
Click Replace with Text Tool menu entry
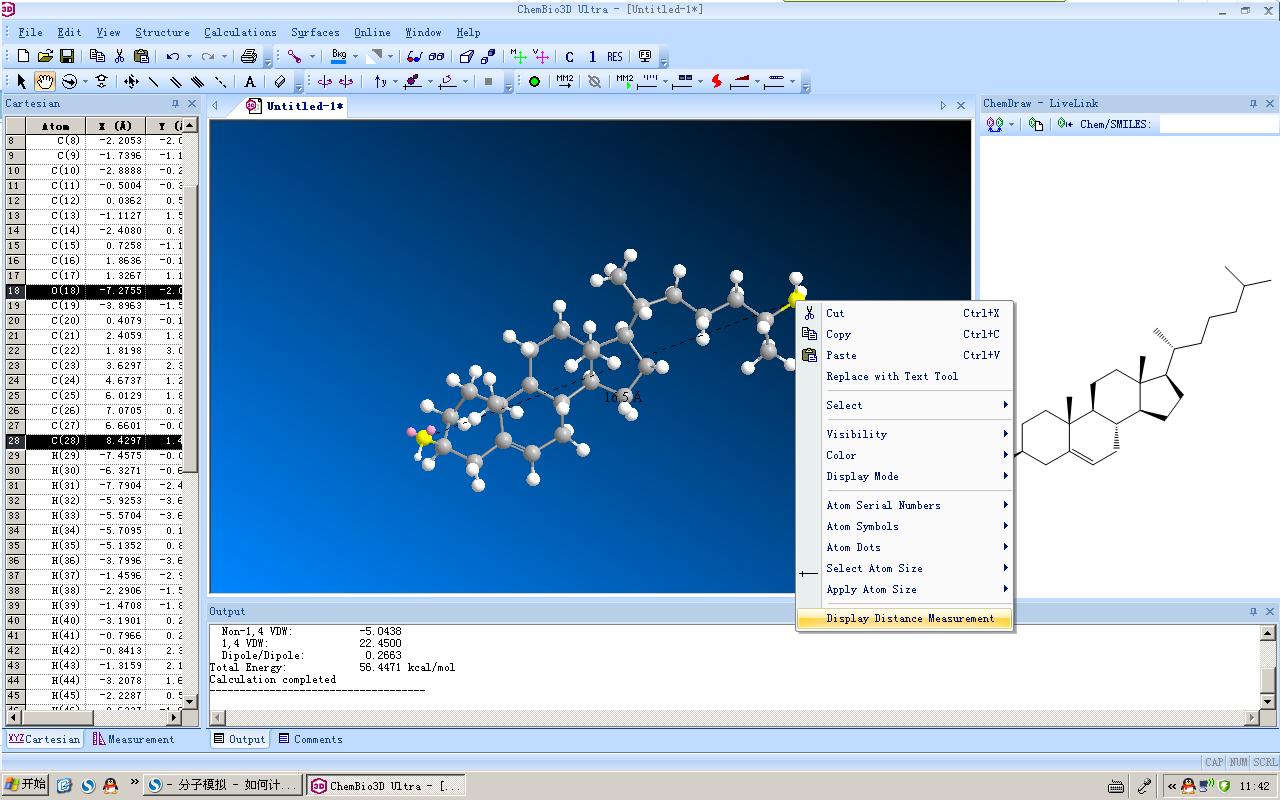coord(905,376)
